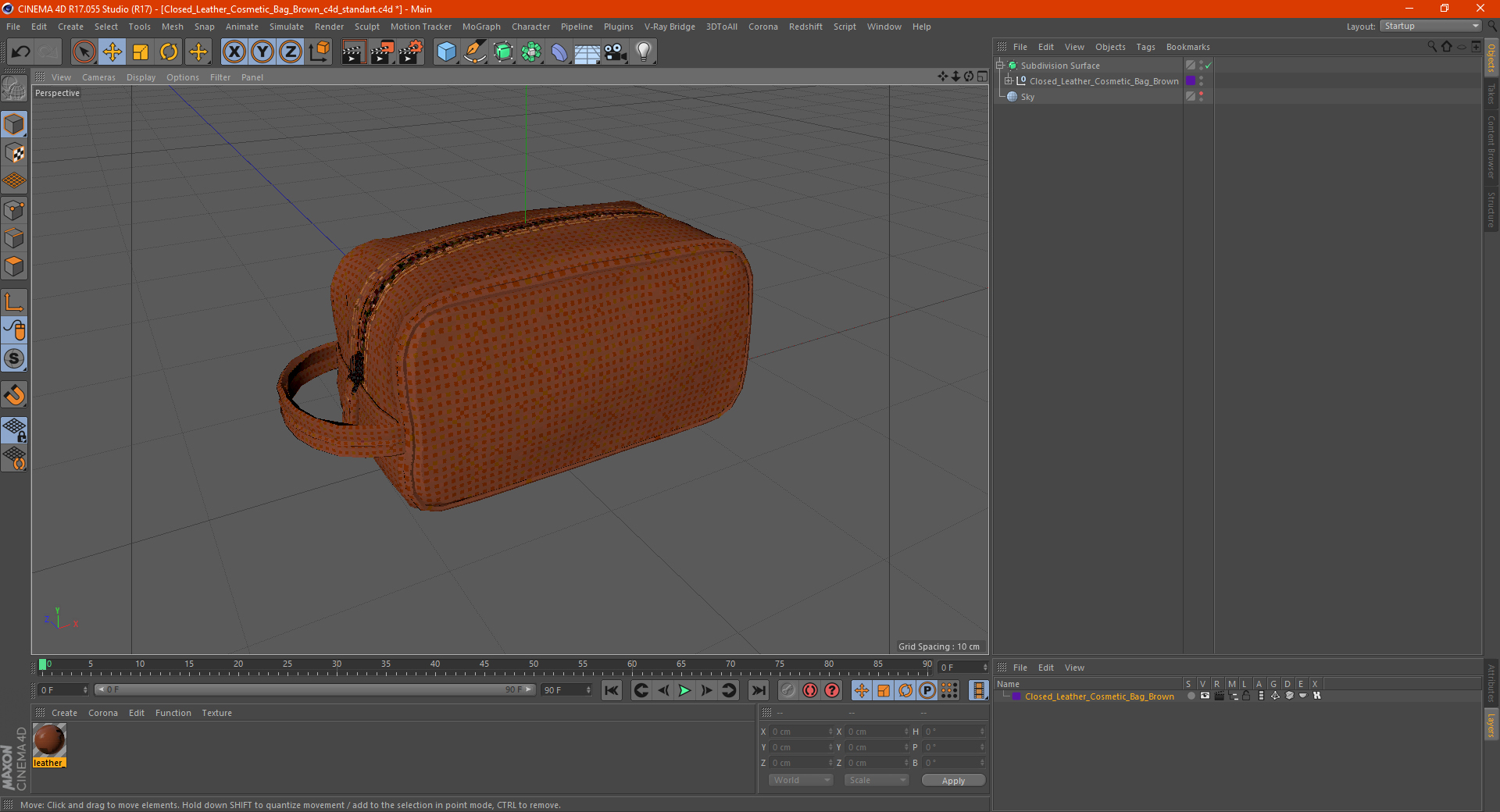Switch to Points mode
Screen dimensions: 1500x812
(15, 210)
